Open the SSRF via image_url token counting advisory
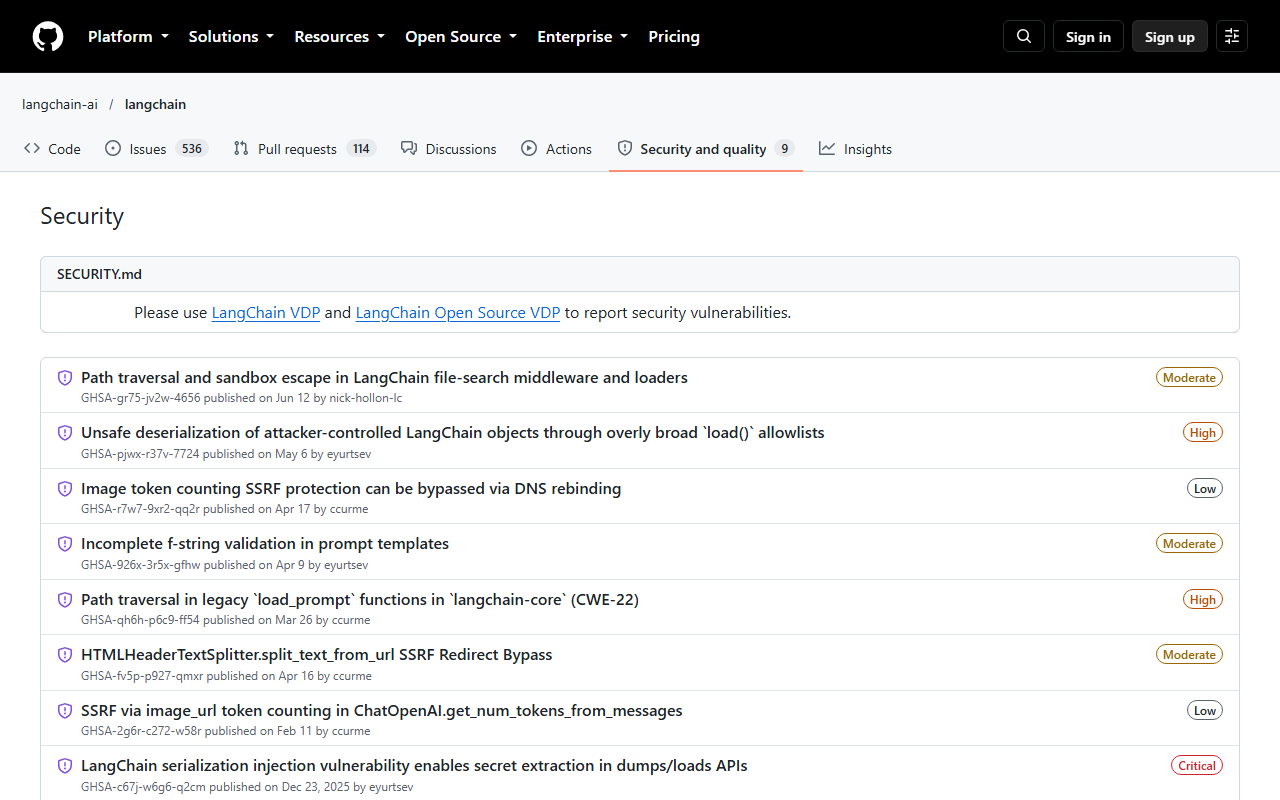 (382, 710)
